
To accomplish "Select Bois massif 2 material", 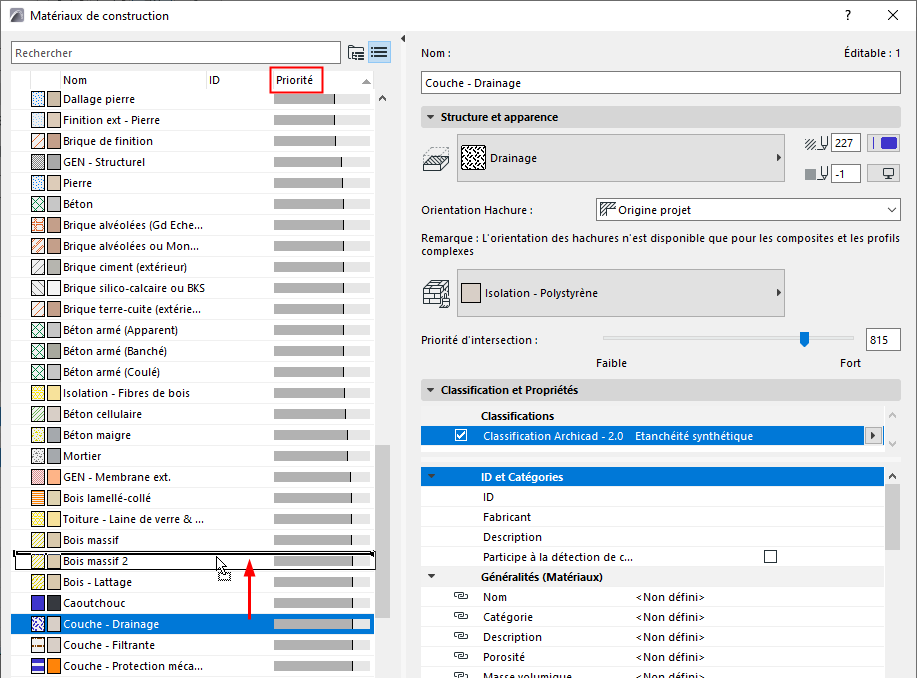I will pos(192,561).
